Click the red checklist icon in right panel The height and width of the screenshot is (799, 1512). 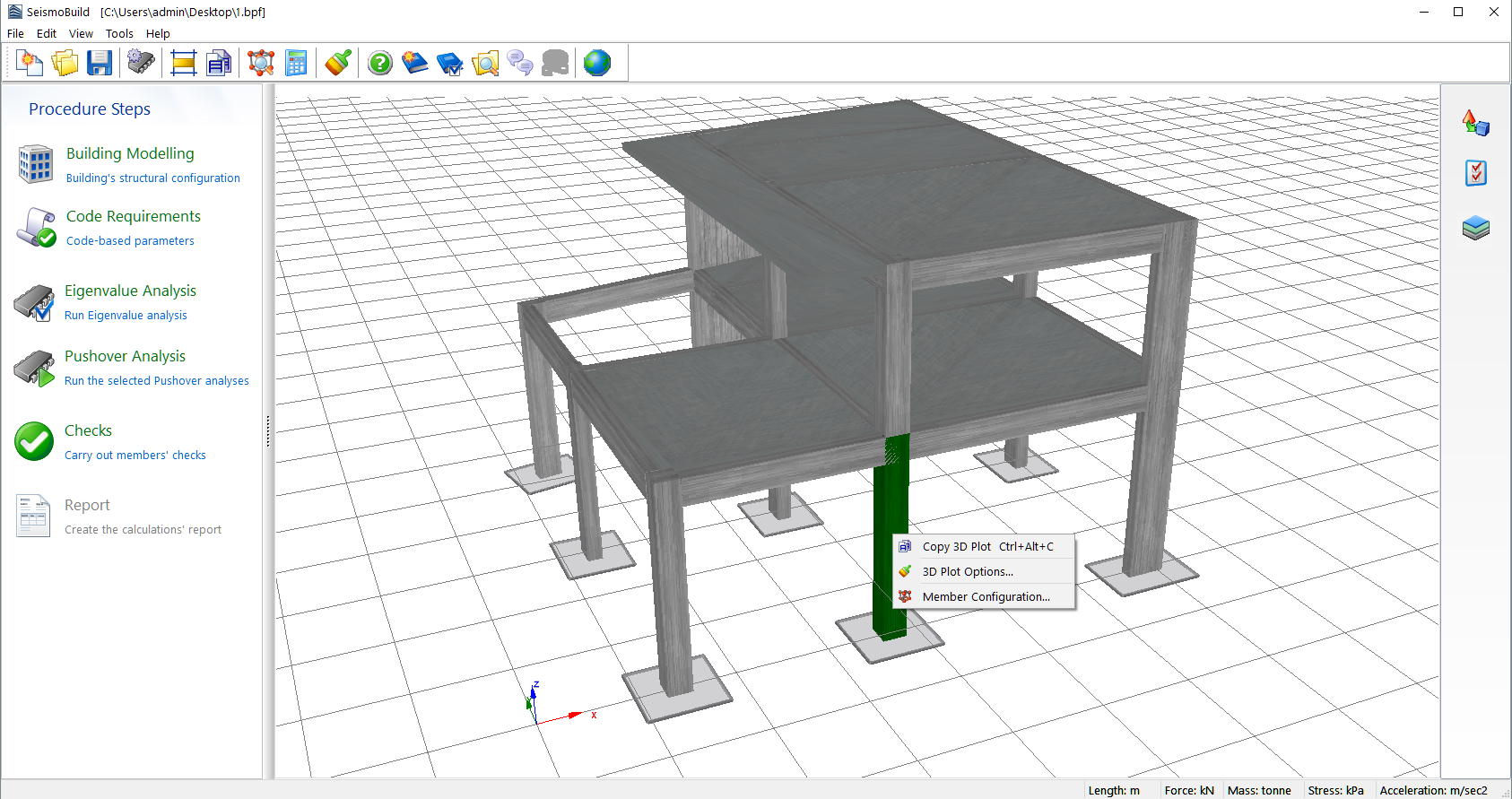1475,173
